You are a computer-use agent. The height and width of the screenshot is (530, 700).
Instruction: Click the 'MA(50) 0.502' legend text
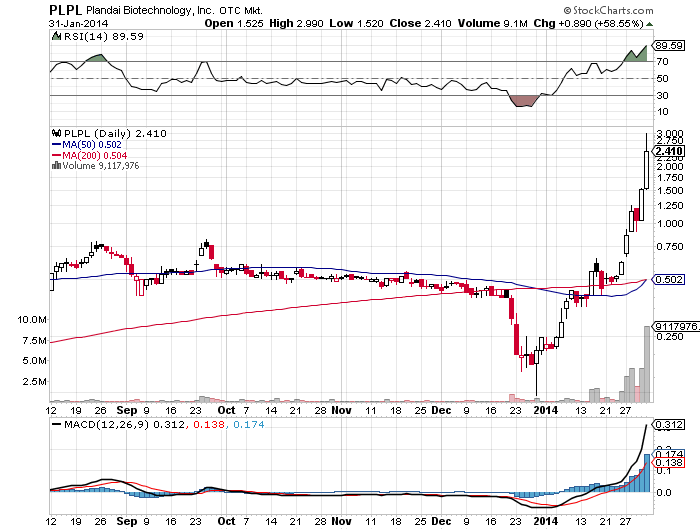(92, 145)
